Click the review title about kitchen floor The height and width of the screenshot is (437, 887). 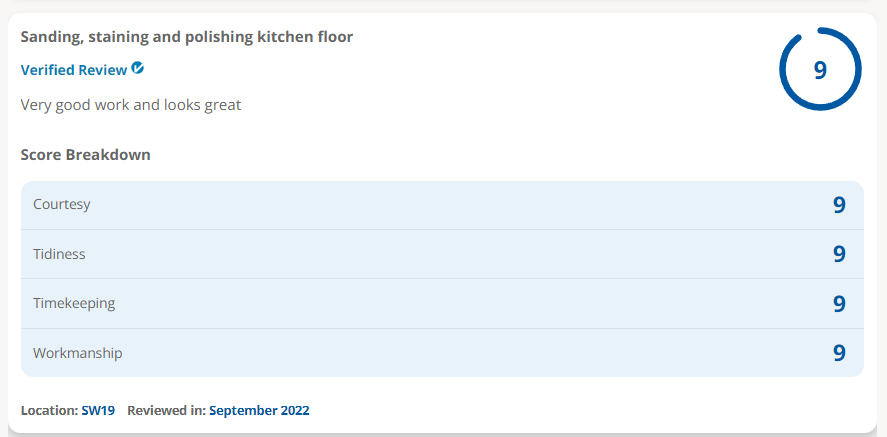(x=187, y=37)
